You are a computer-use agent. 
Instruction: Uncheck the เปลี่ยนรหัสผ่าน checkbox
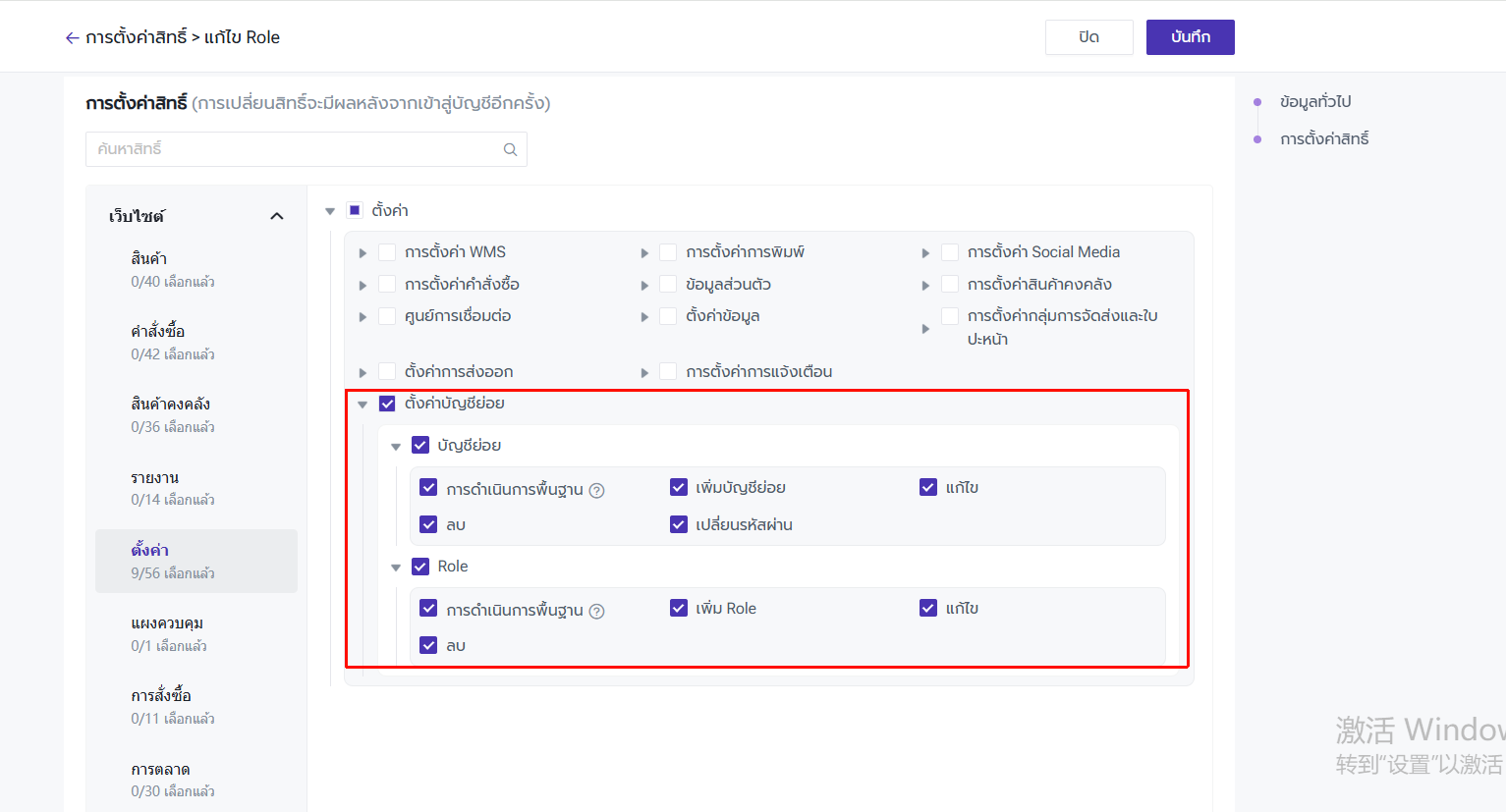coord(679,524)
